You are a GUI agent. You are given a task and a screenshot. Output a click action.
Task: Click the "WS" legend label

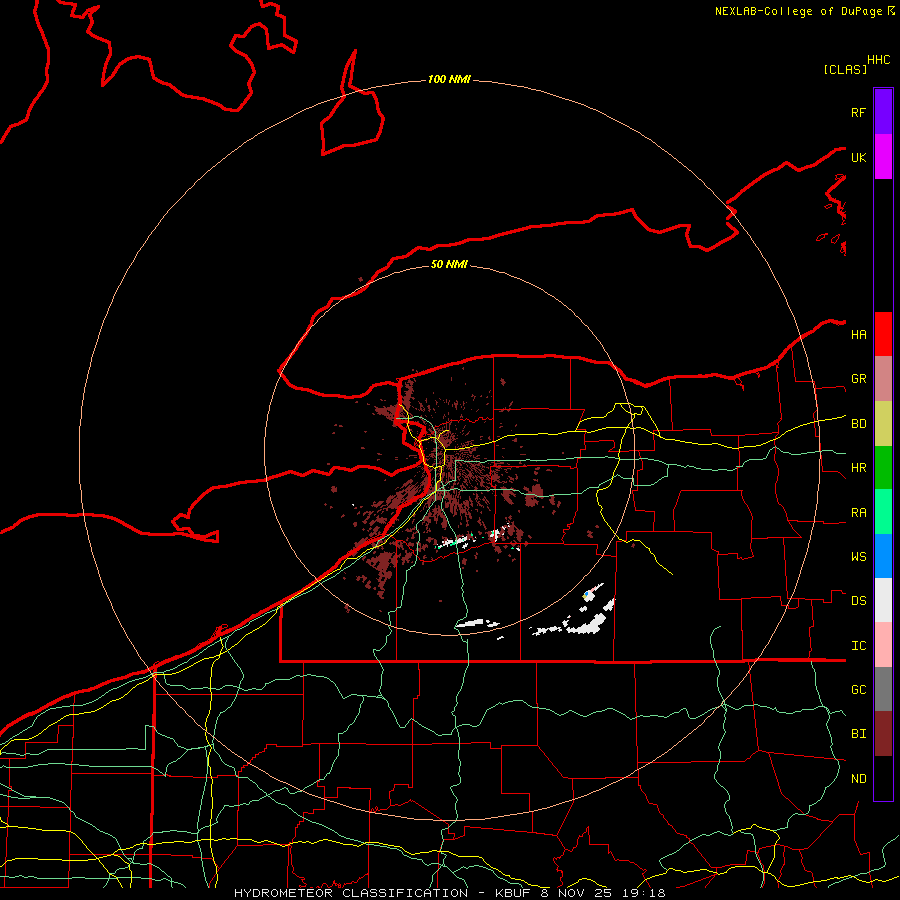tap(858, 557)
